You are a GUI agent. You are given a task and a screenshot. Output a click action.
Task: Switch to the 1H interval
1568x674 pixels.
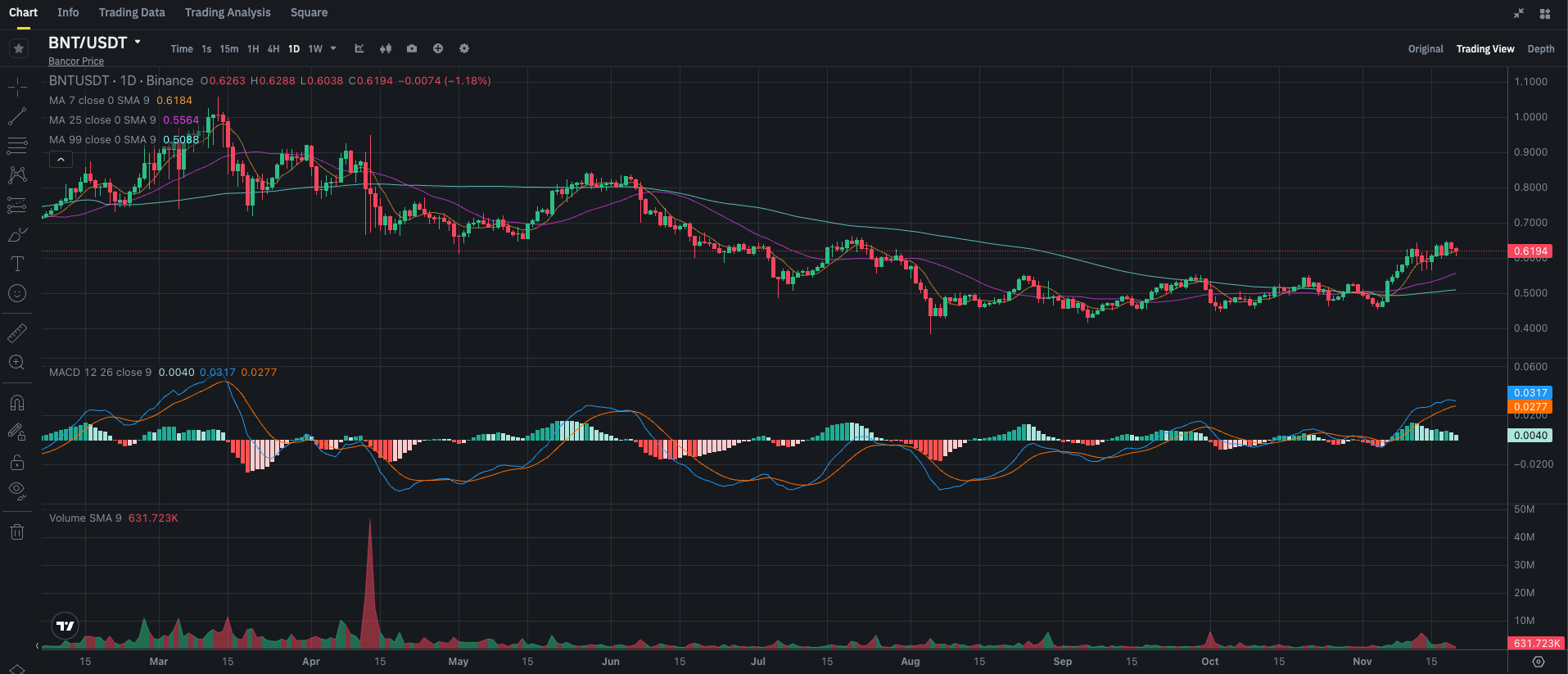click(x=253, y=49)
